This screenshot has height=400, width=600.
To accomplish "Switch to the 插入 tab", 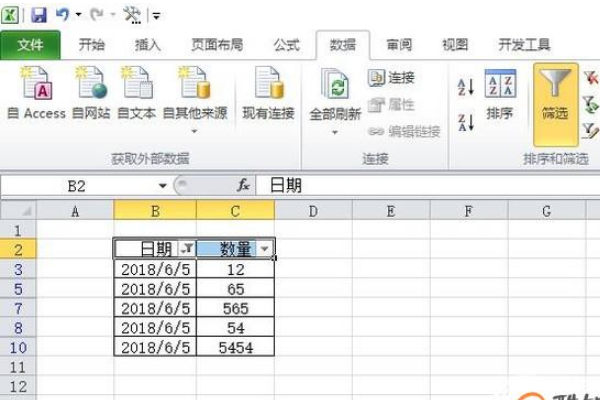I will [x=148, y=45].
